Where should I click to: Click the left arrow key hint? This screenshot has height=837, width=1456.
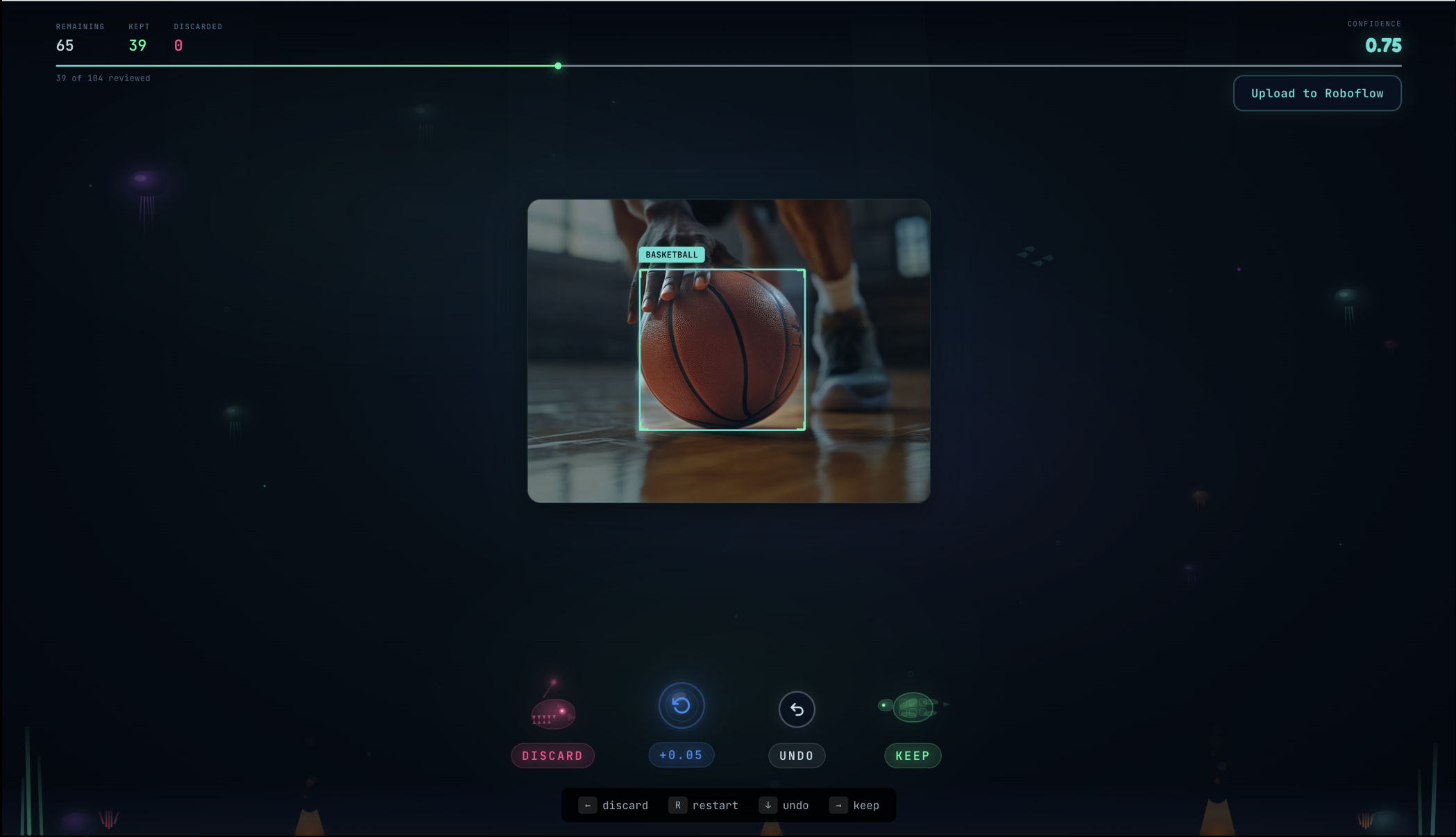coord(587,805)
